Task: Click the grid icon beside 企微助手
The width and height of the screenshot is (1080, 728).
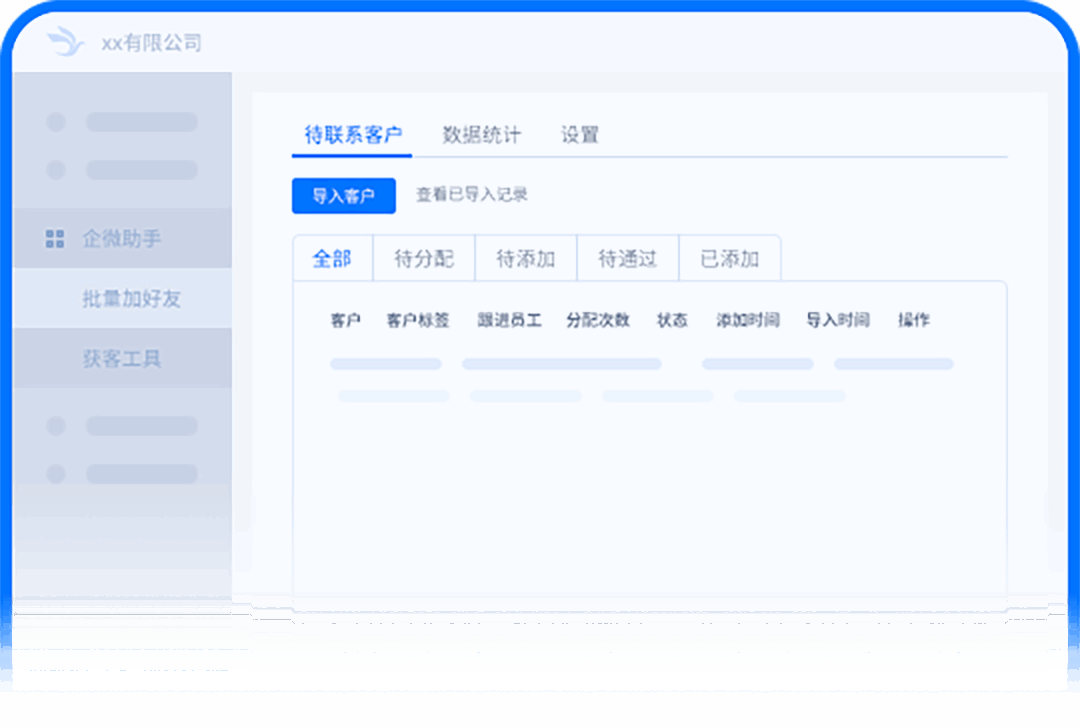Action: click(55, 239)
